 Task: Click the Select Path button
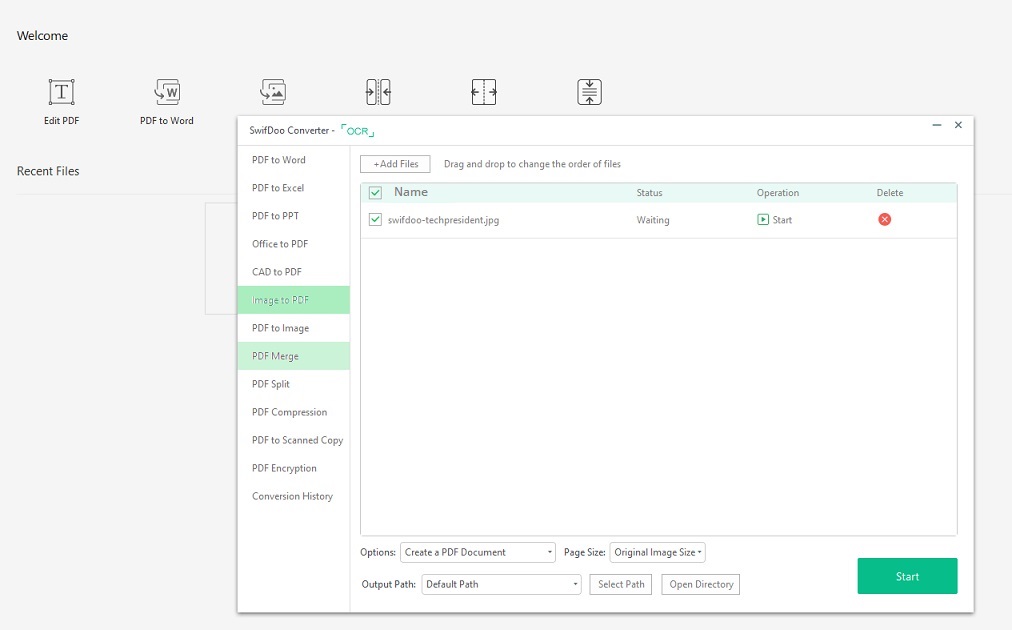(621, 584)
